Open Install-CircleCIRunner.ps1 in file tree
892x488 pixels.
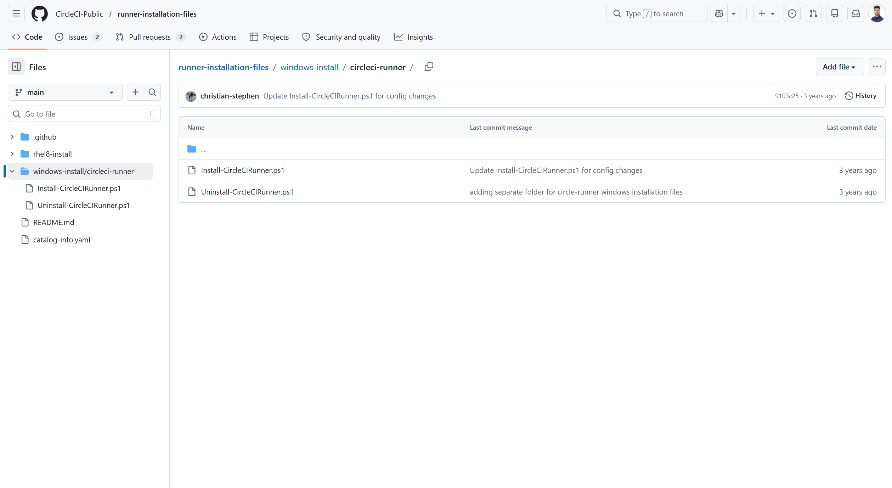point(79,188)
